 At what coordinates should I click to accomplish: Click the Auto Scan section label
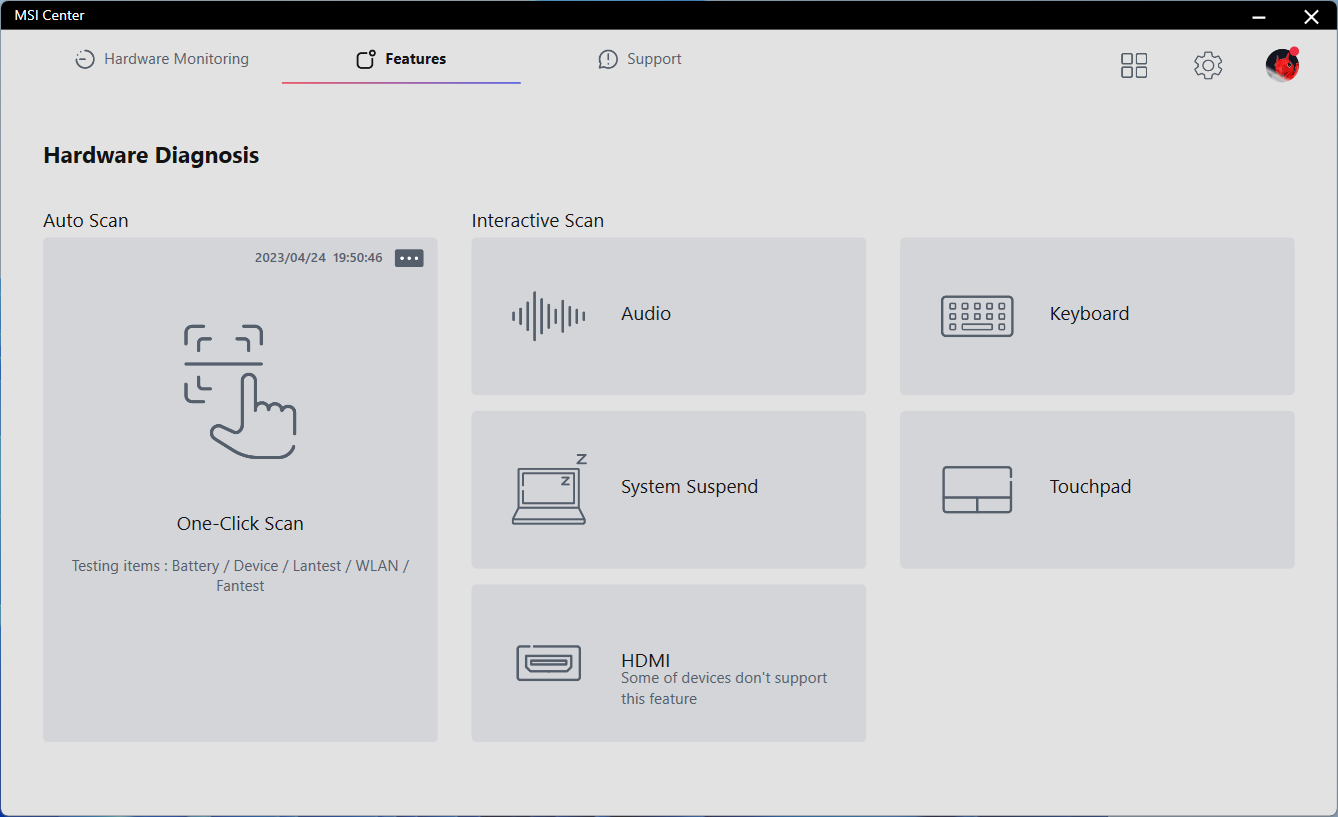tap(86, 221)
